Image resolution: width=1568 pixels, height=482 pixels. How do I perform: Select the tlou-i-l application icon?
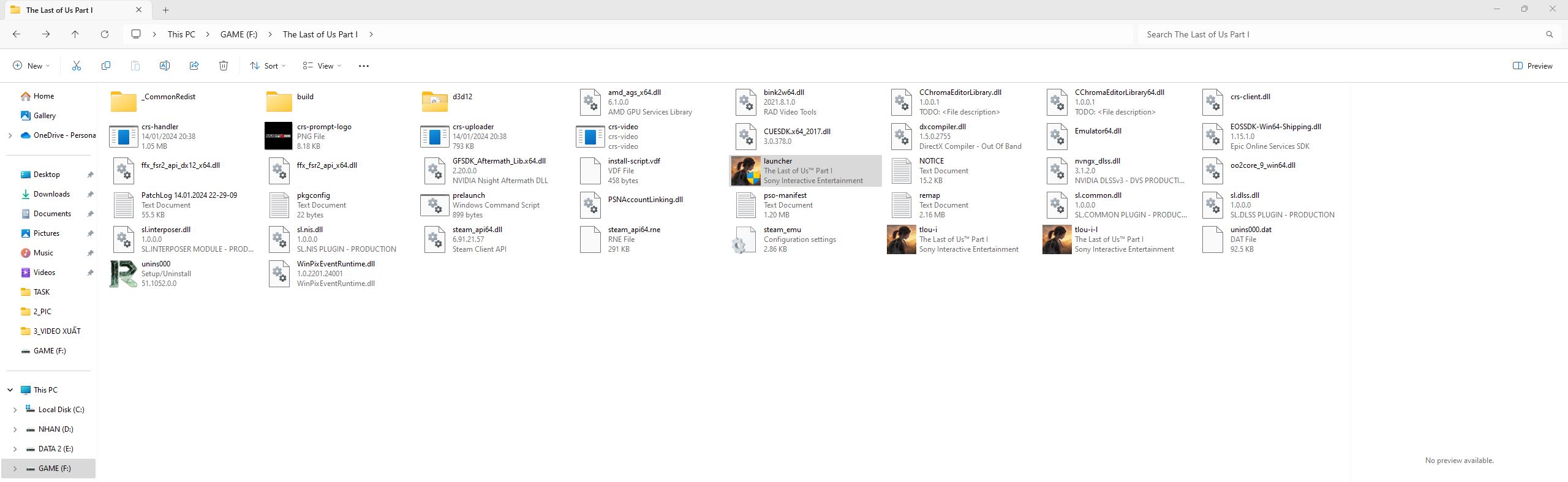[1057, 239]
